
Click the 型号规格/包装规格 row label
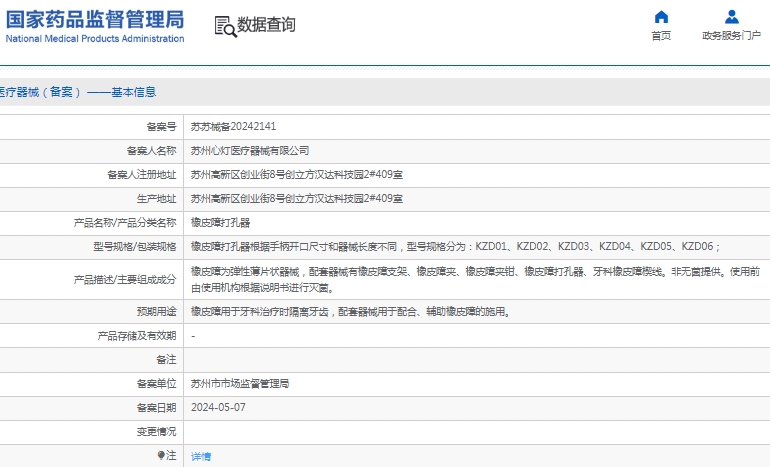(x=135, y=247)
